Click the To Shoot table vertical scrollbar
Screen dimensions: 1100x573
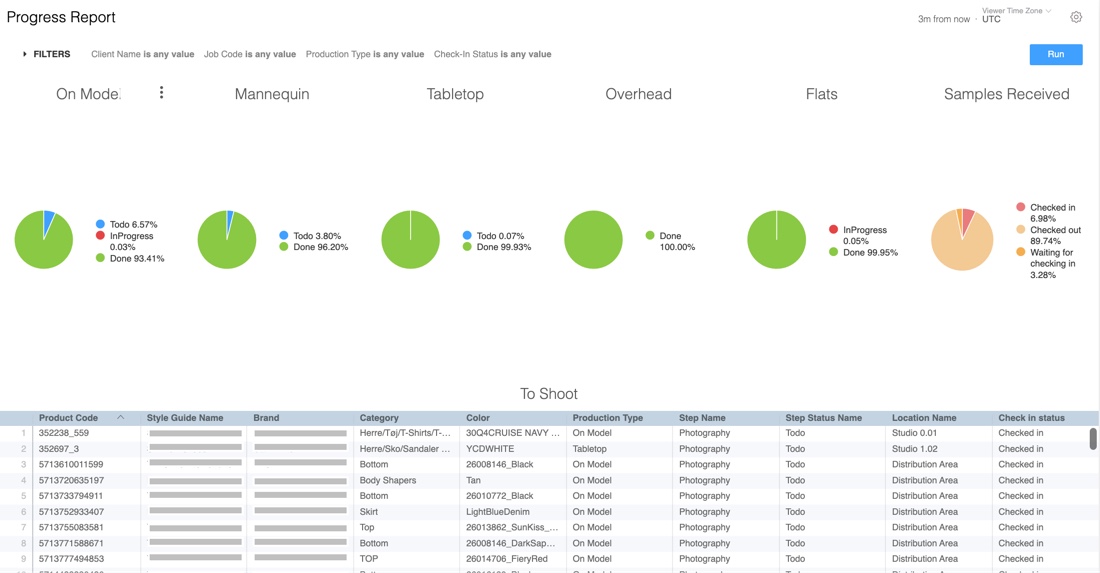(1093, 439)
